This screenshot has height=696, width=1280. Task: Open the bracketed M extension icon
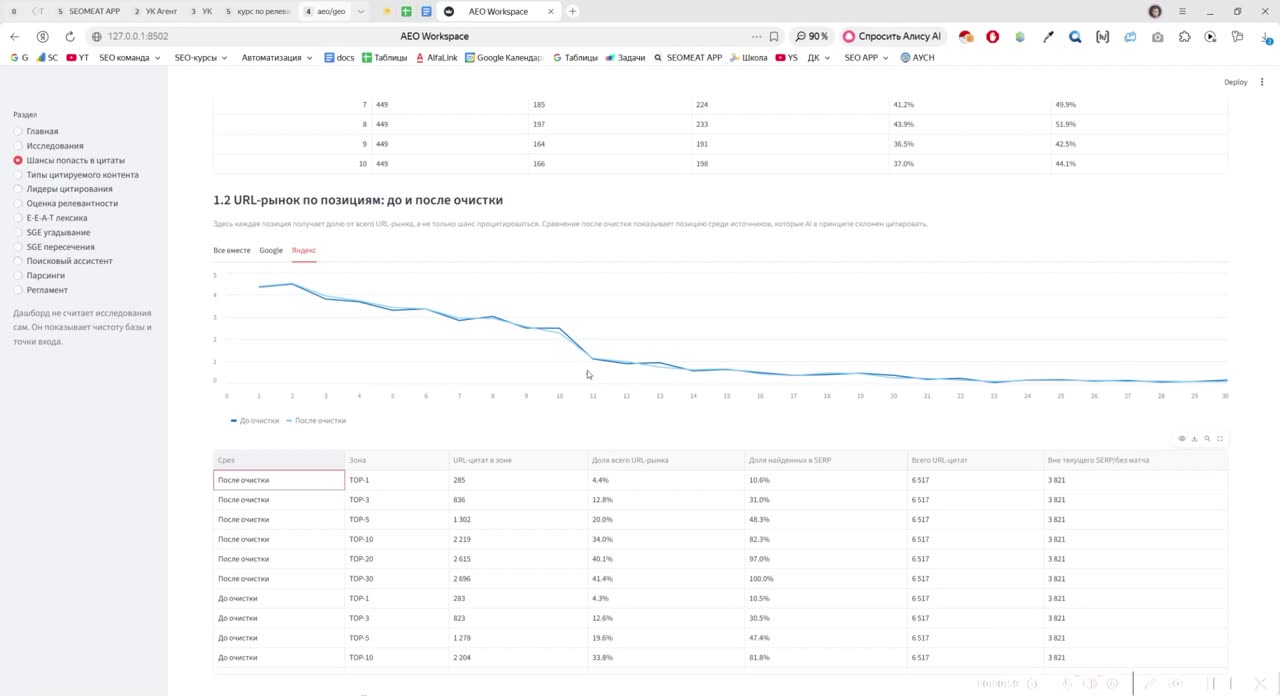[x=1102, y=36]
